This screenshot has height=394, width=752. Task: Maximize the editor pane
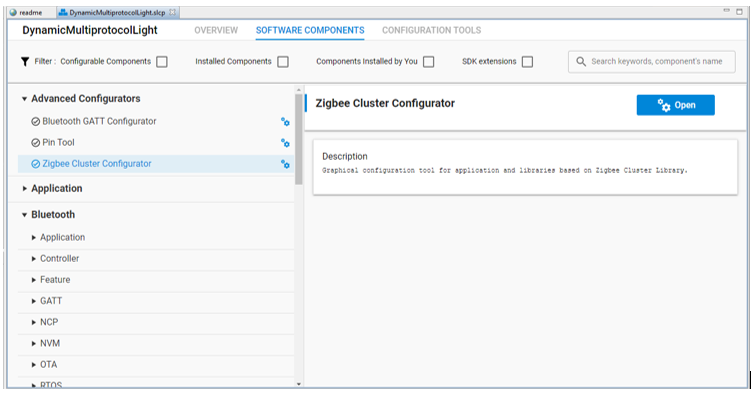(x=740, y=11)
